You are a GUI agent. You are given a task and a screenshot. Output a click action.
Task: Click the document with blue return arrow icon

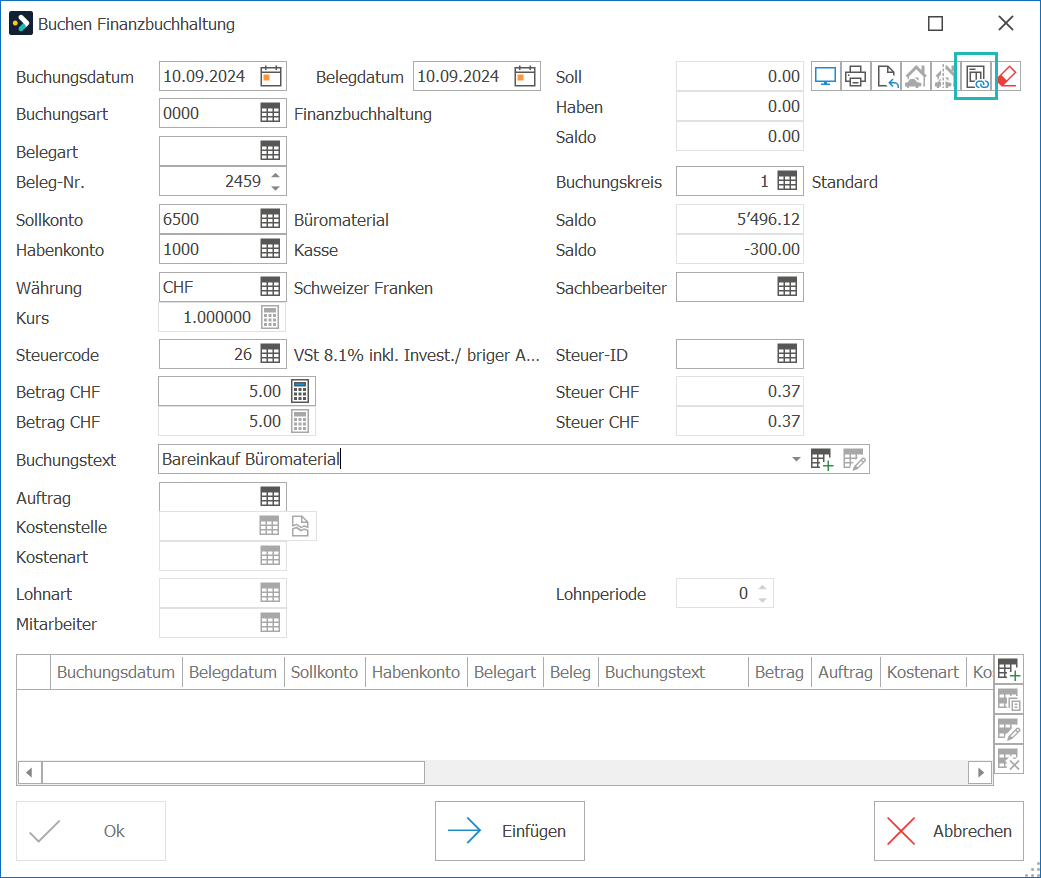pos(886,76)
